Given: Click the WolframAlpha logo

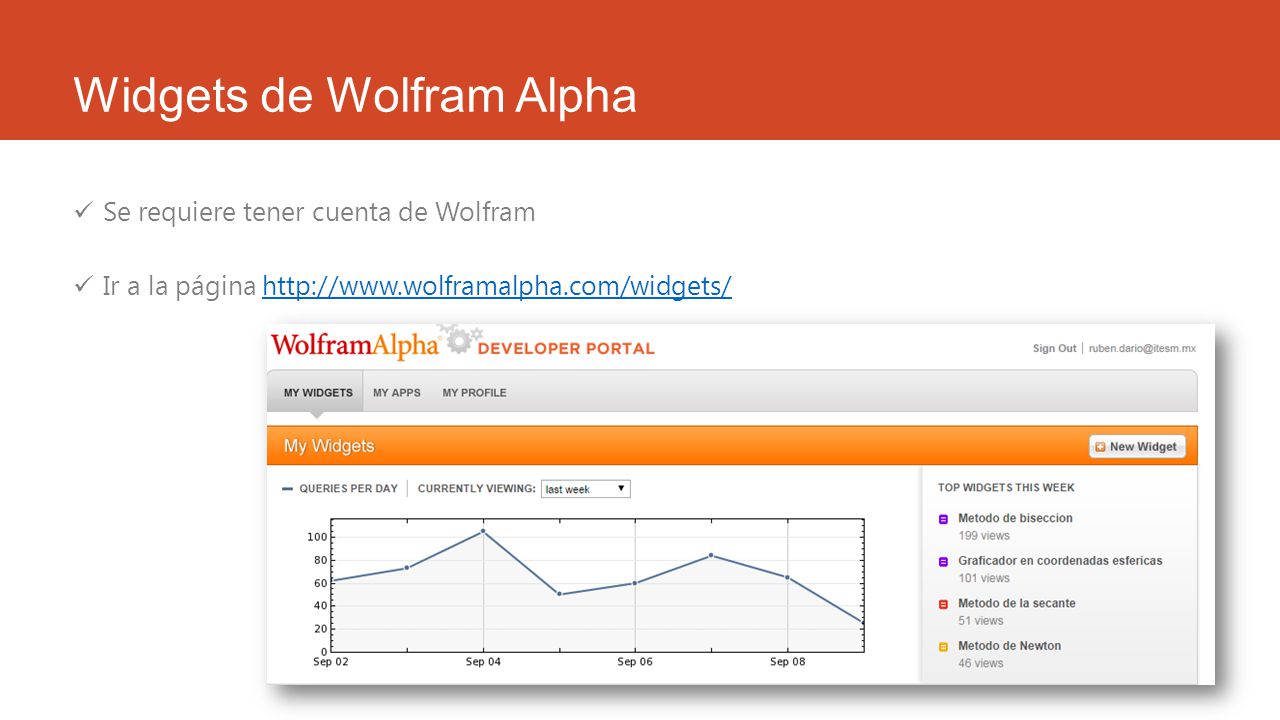Looking at the screenshot, I should coord(354,345).
